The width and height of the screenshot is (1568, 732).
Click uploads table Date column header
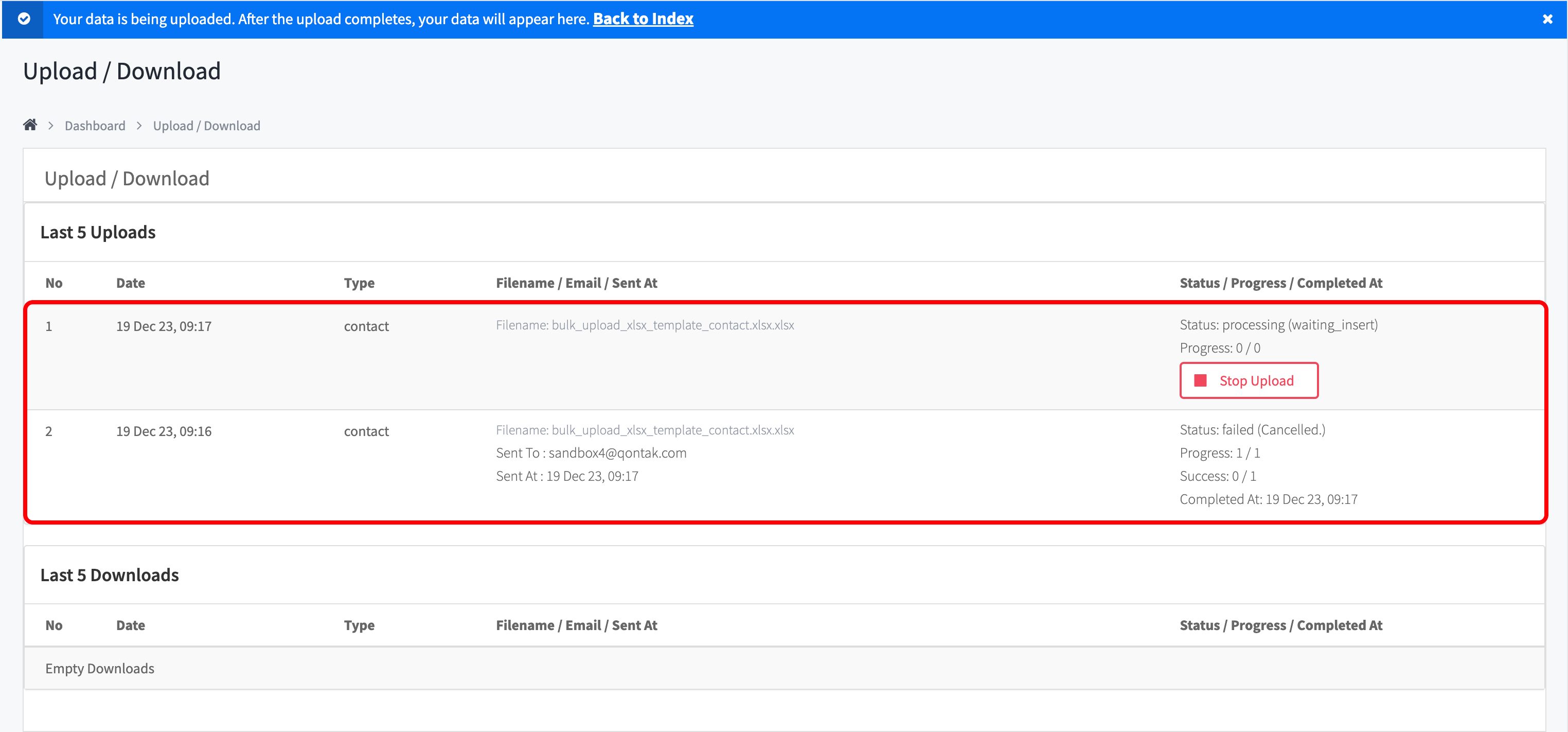pyautogui.click(x=130, y=283)
